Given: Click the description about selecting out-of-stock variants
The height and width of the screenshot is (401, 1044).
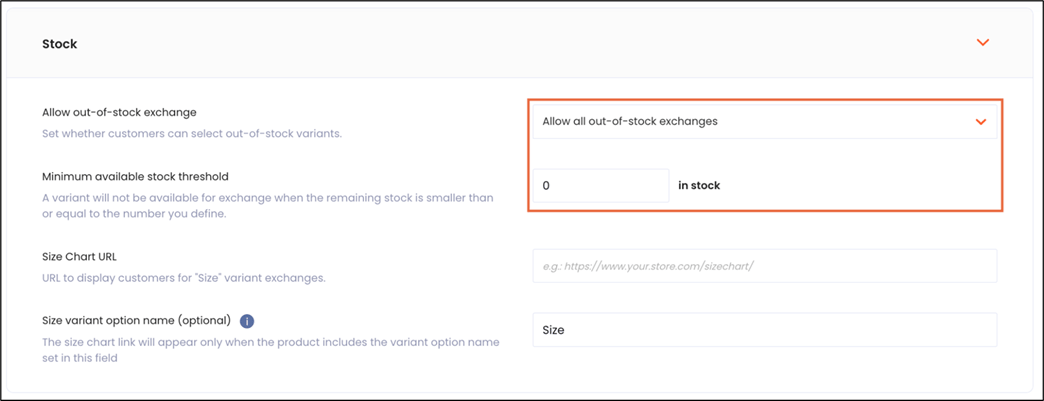Looking at the screenshot, I should [x=192, y=133].
